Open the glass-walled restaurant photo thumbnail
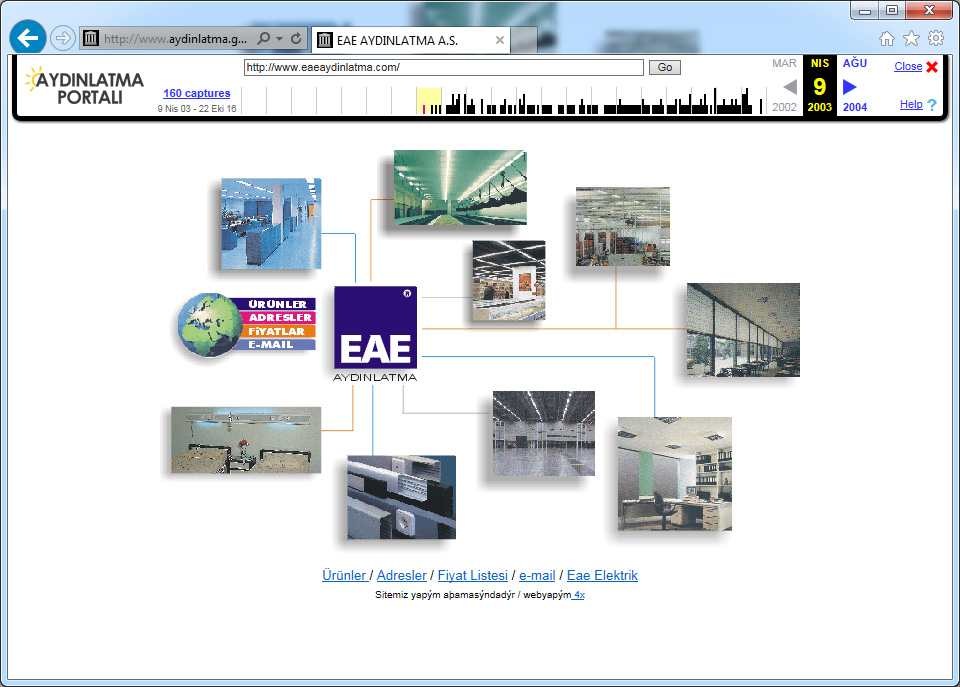Image resolution: width=960 pixels, height=687 pixels. (743, 329)
